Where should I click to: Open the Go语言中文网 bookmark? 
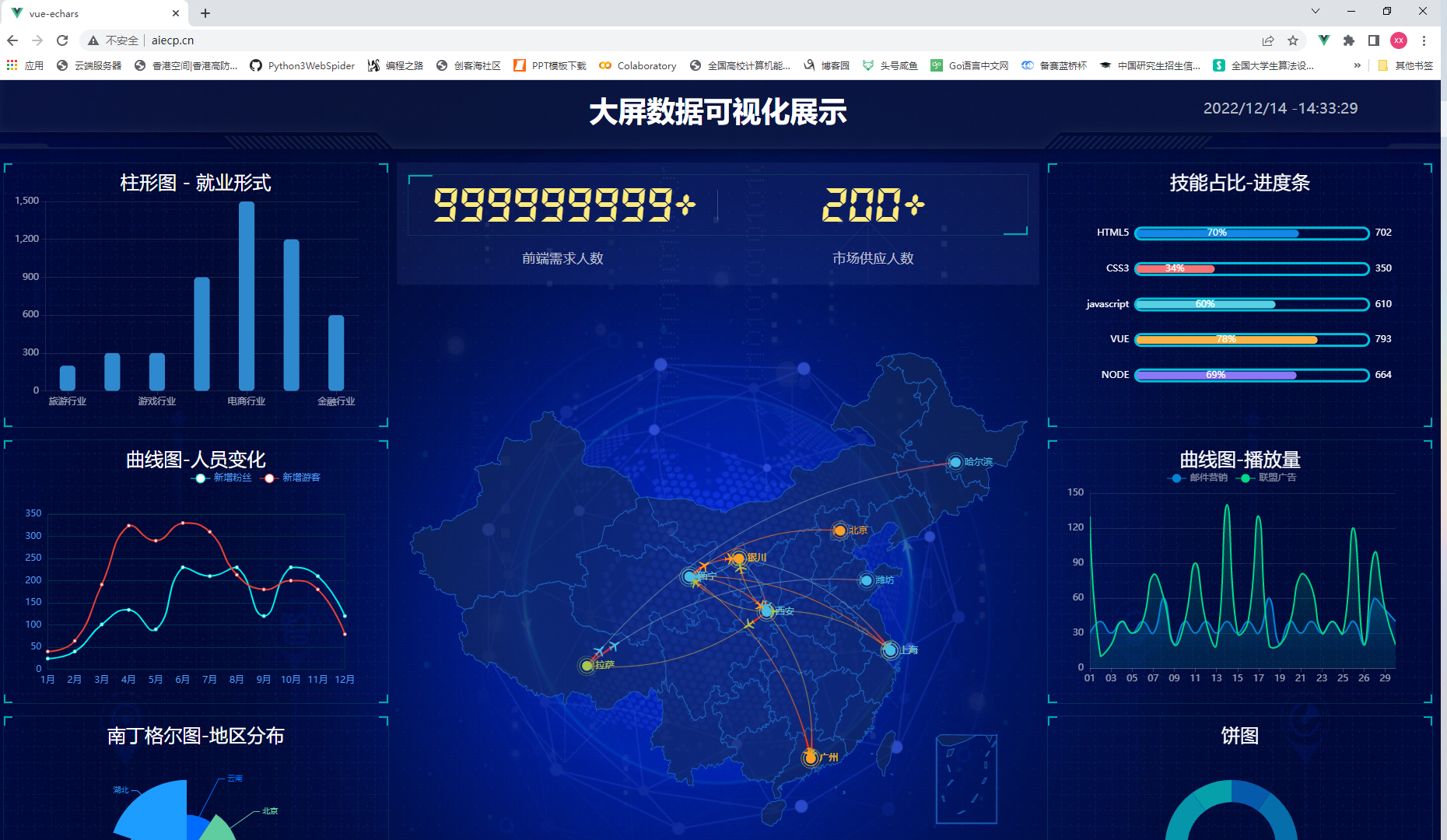[970, 65]
